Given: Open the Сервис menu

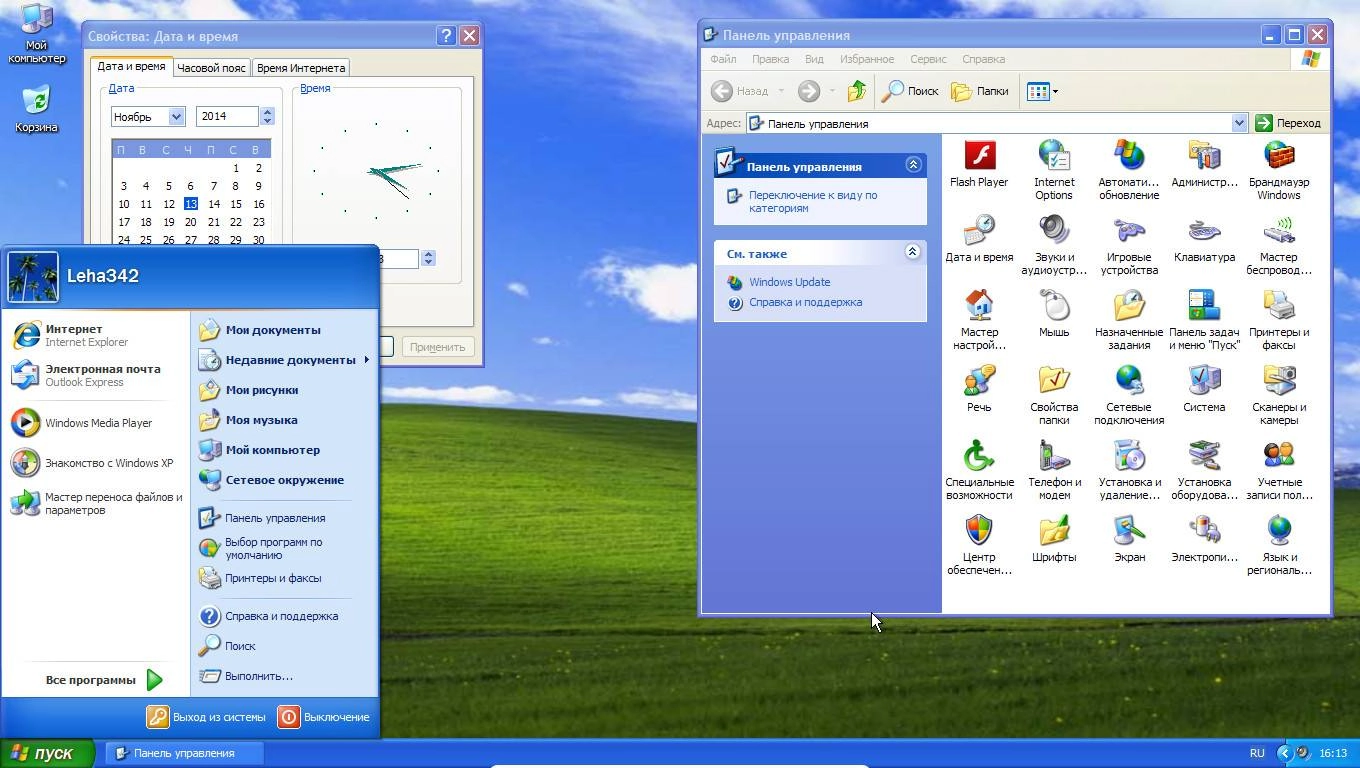Looking at the screenshot, I should click(928, 59).
